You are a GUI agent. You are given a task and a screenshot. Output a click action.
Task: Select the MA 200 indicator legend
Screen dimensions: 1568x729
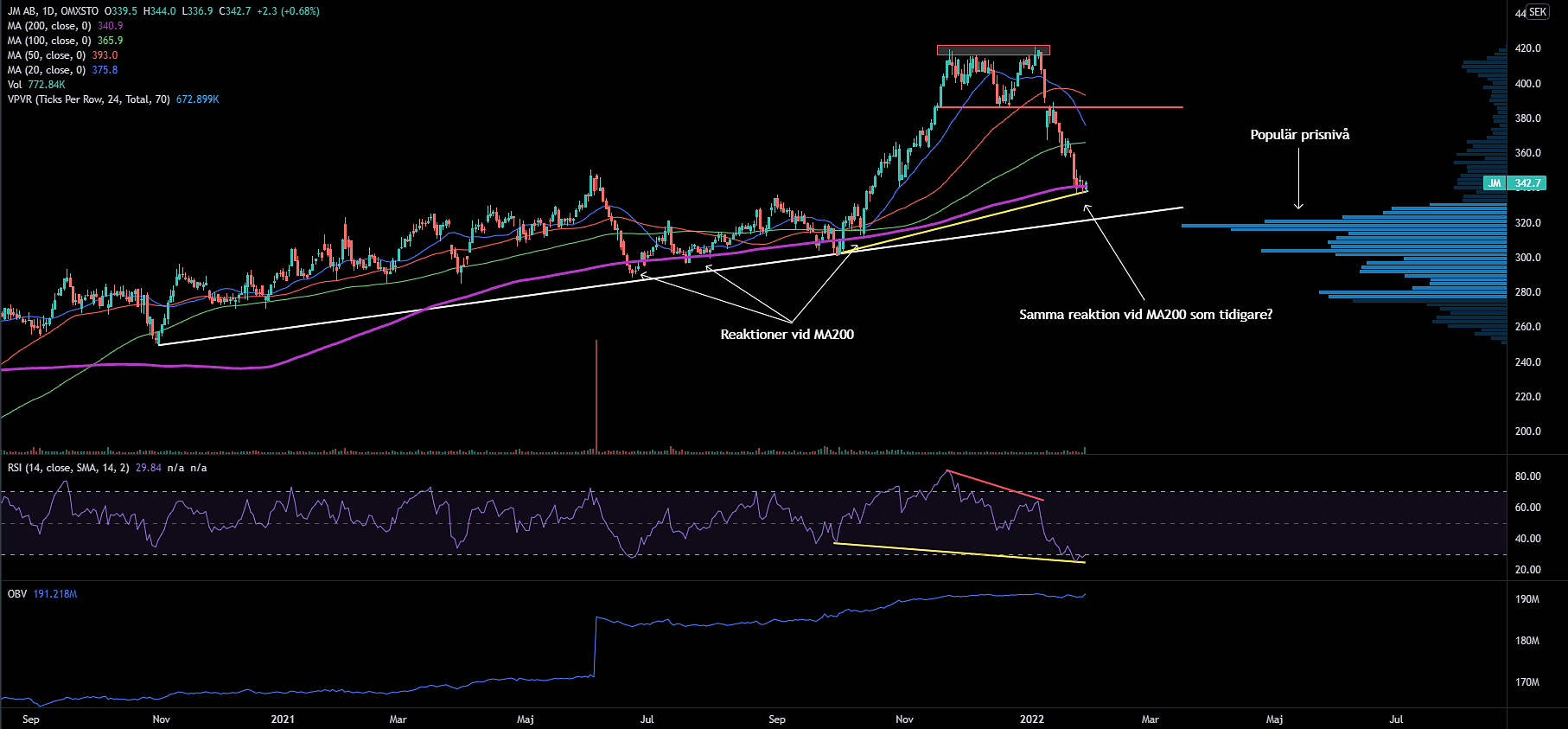(x=49, y=26)
